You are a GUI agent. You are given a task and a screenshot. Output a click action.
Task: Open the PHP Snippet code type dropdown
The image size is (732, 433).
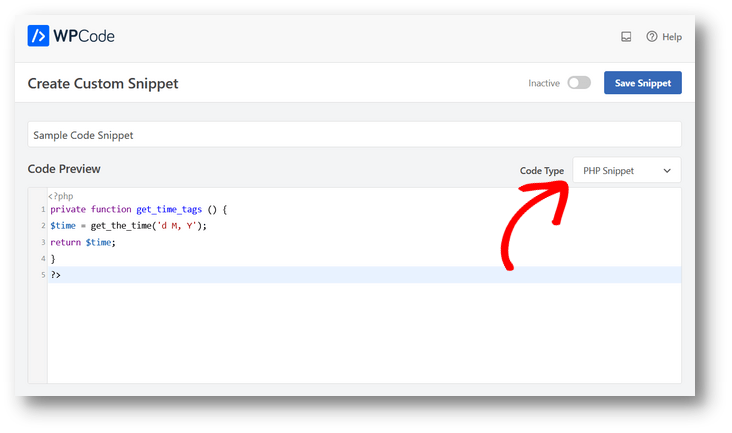(x=626, y=171)
